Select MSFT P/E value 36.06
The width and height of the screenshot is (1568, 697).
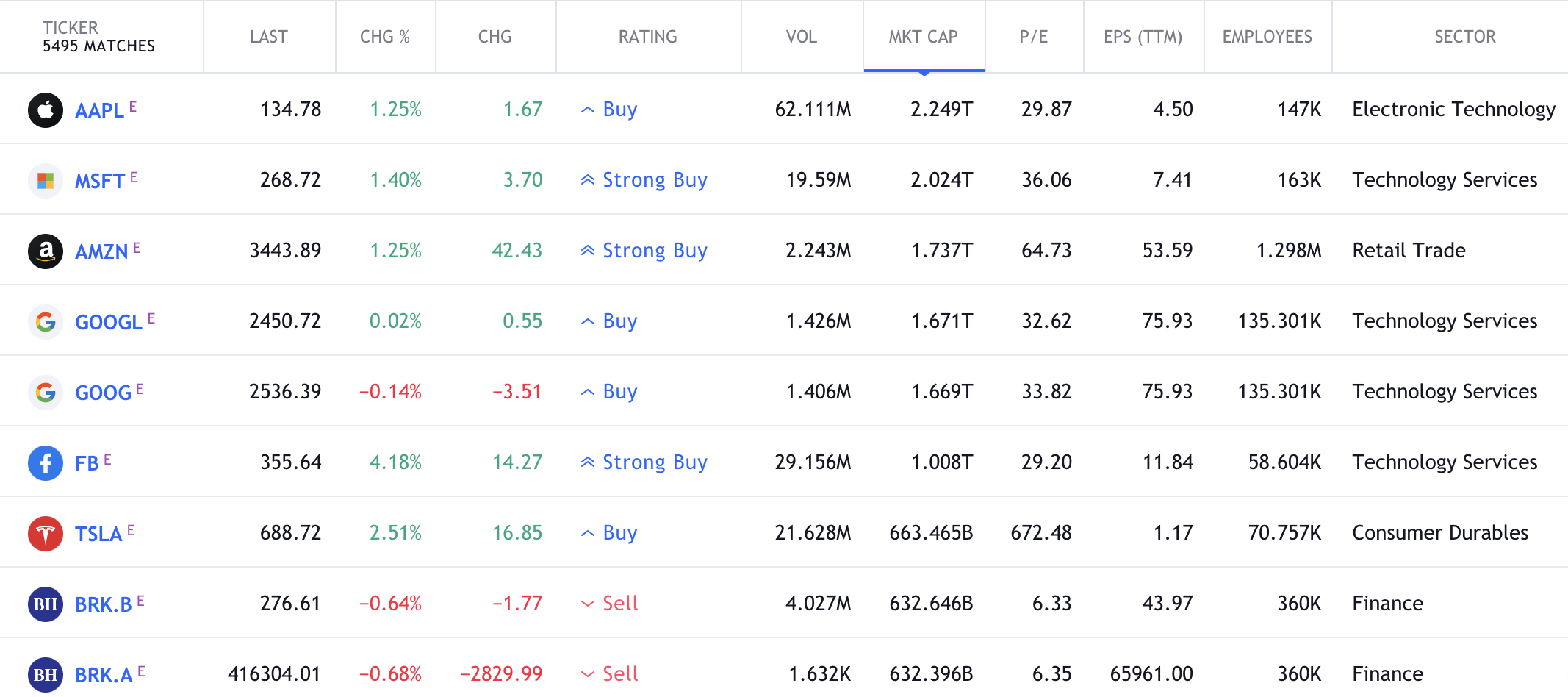coord(1046,180)
